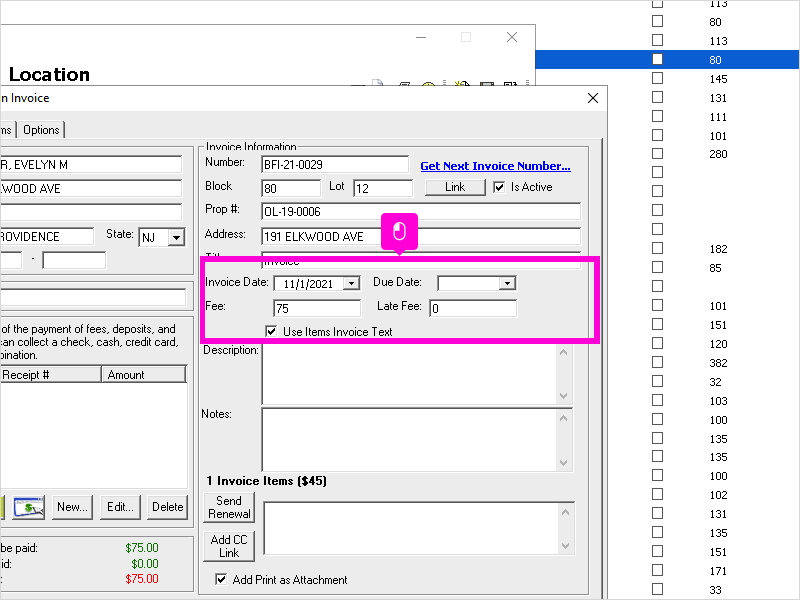The height and width of the screenshot is (600, 800).
Task: Click the Delete payment button
Action: click(167, 507)
